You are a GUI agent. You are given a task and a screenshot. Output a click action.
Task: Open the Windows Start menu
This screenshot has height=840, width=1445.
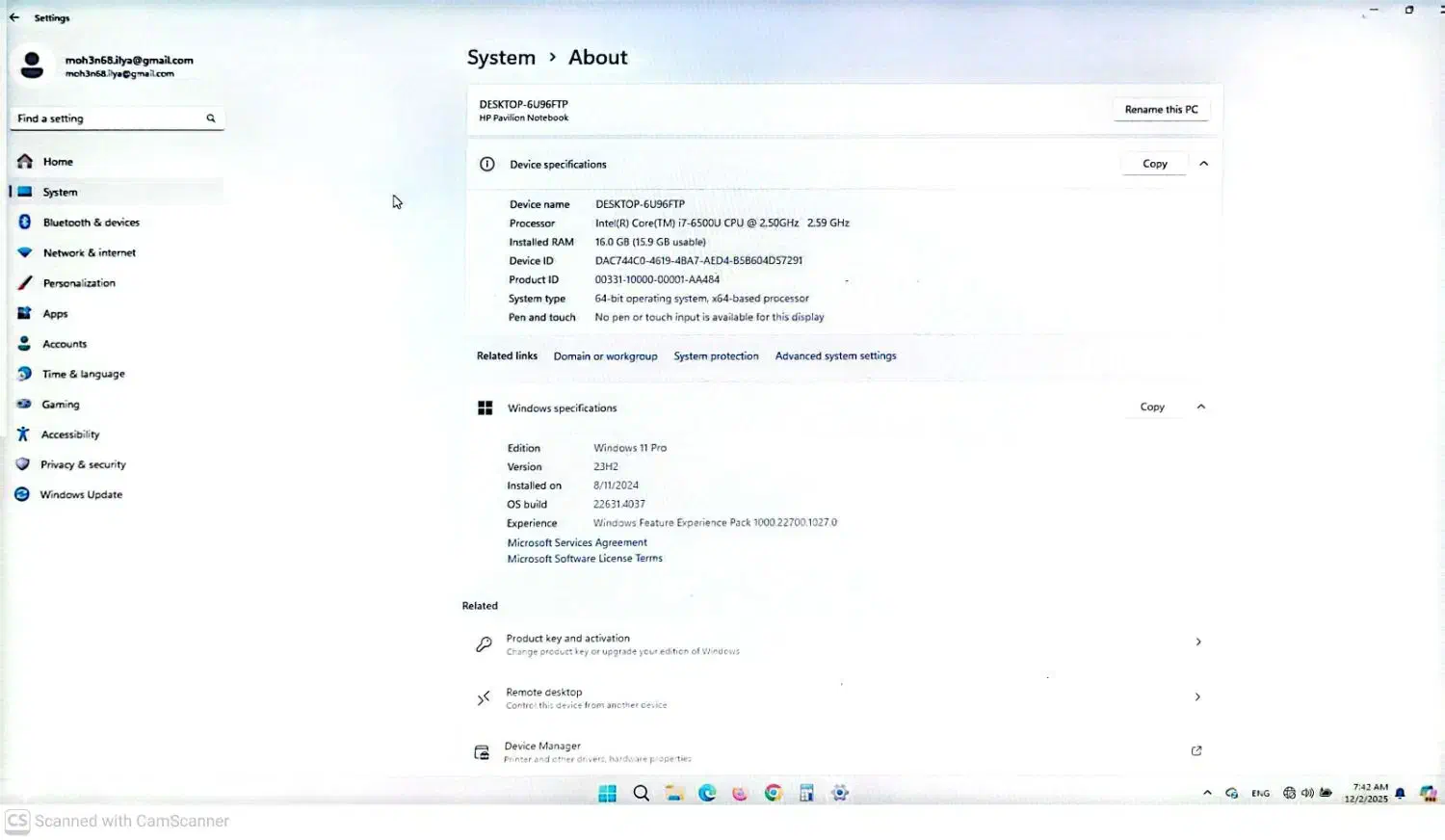click(607, 793)
